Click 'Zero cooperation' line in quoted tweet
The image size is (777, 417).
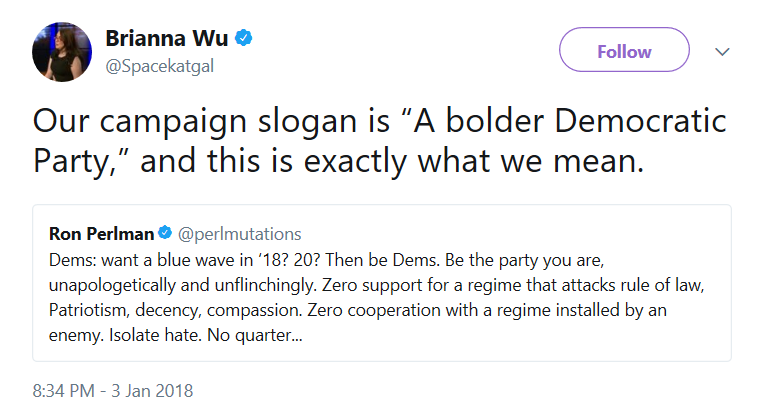[358, 310]
